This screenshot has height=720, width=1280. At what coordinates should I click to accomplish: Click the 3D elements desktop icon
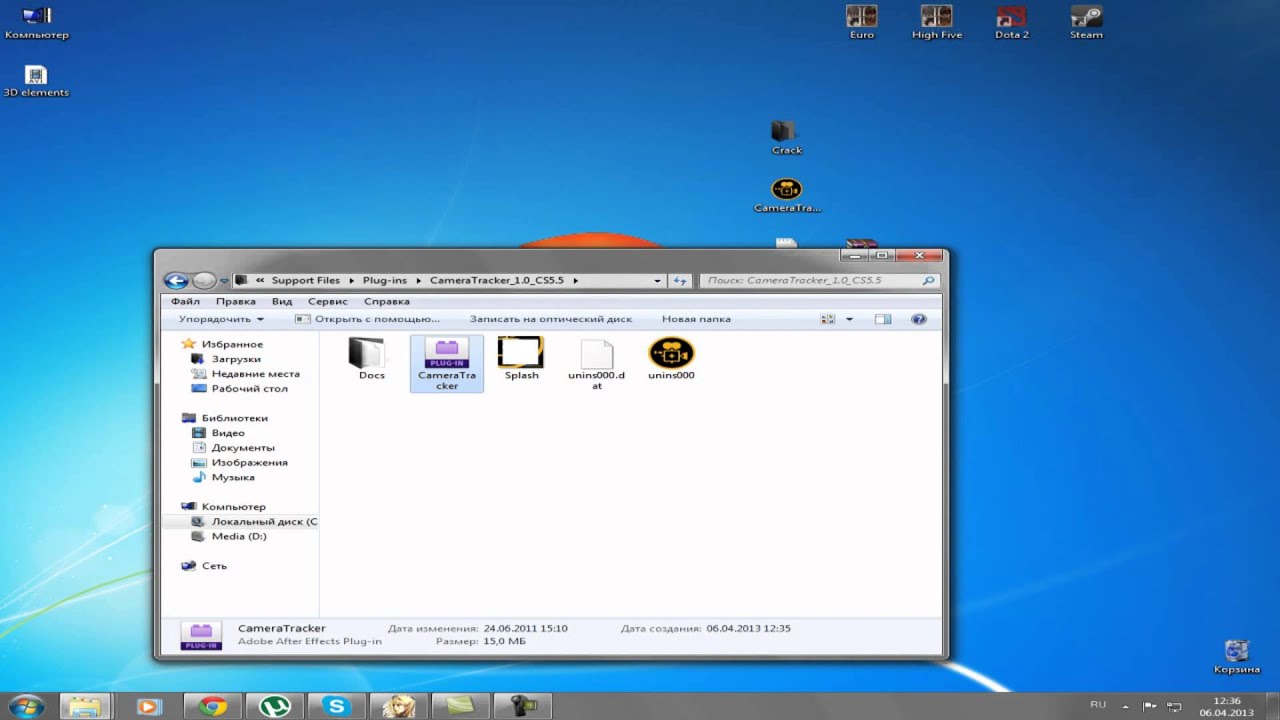pos(36,81)
